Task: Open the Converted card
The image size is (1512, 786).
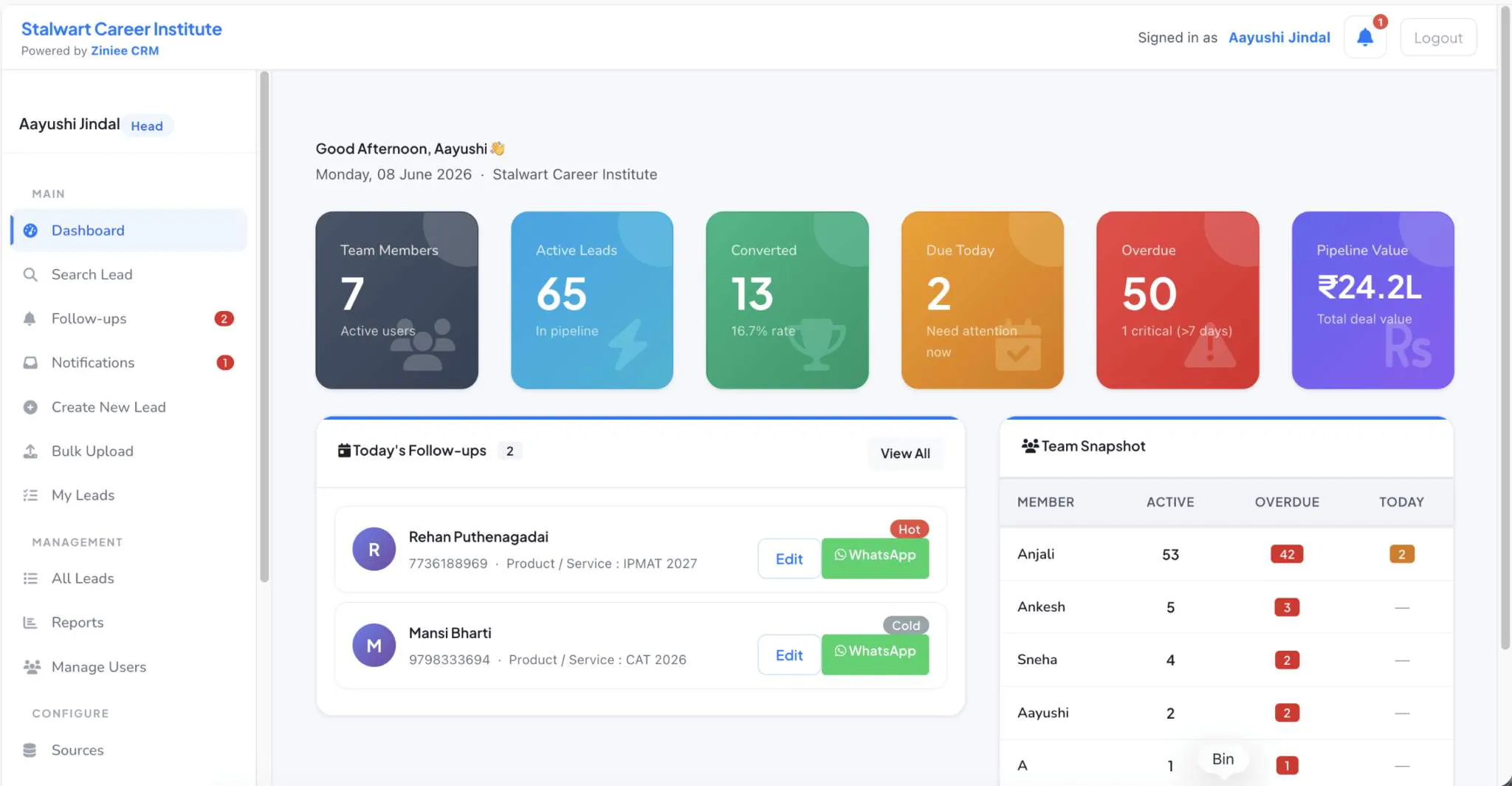Action: (787, 300)
